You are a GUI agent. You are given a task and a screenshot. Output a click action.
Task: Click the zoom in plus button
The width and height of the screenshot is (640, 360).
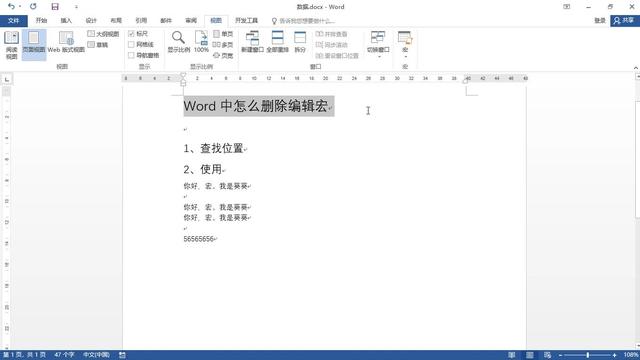tap(614, 355)
